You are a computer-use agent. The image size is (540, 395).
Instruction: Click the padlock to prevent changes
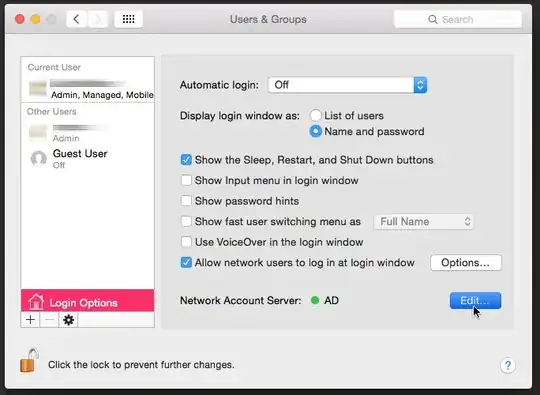pos(28,361)
